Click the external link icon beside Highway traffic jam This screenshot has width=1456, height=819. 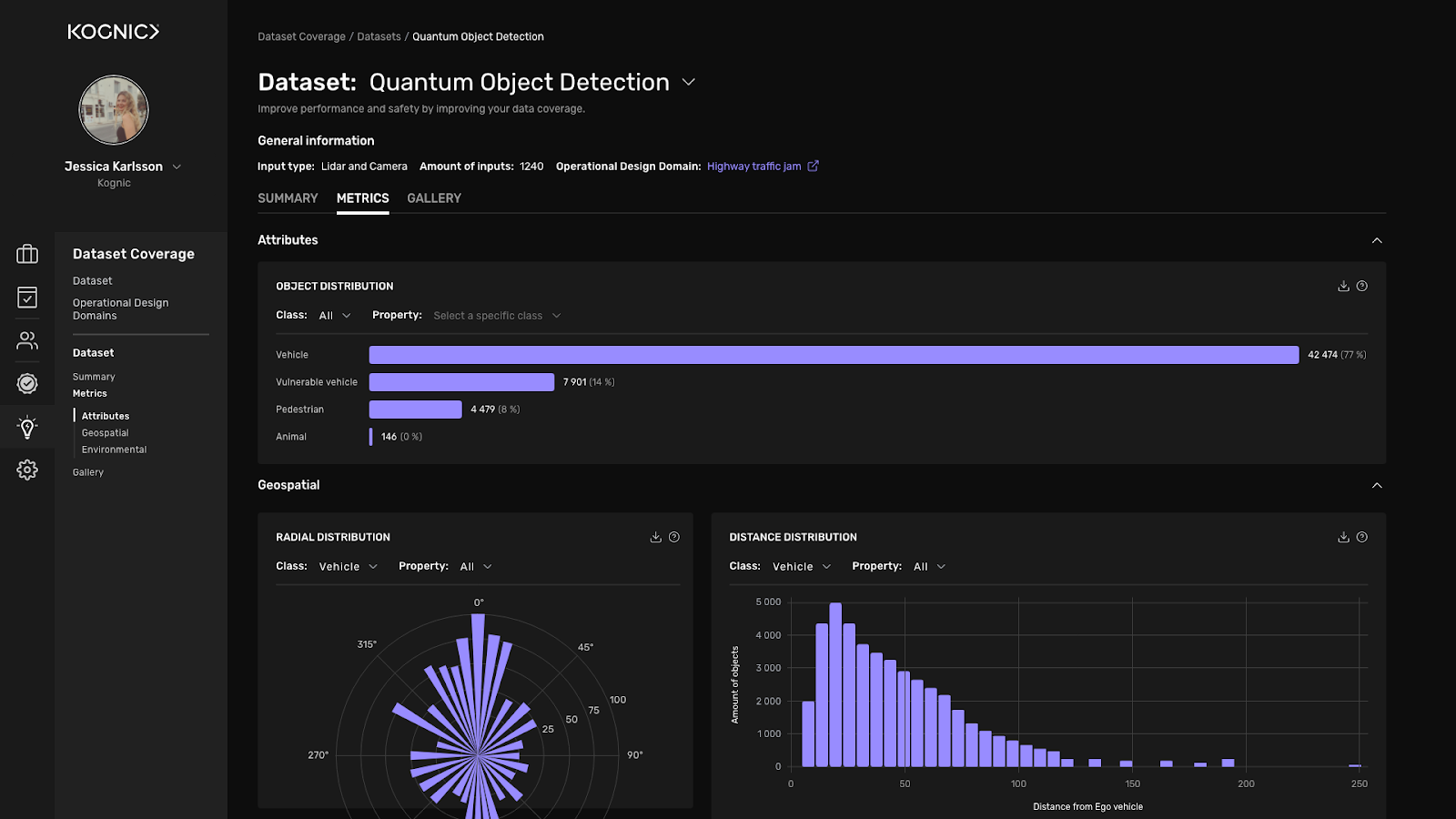click(814, 166)
